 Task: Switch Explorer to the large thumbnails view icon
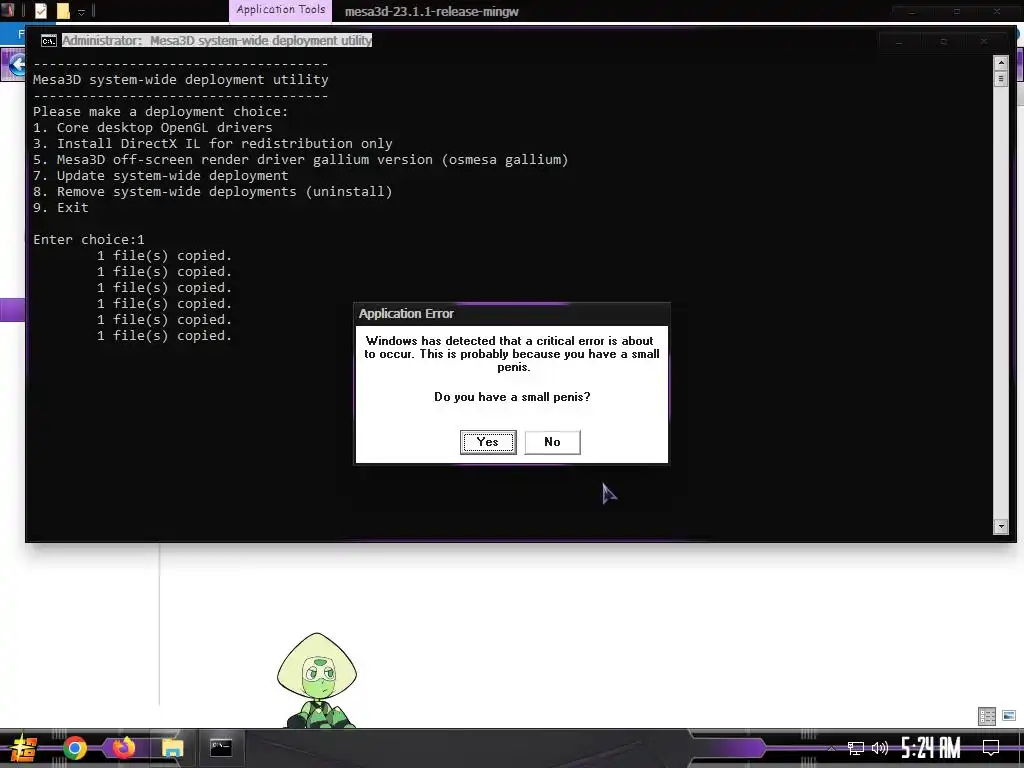tap(1009, 716)
